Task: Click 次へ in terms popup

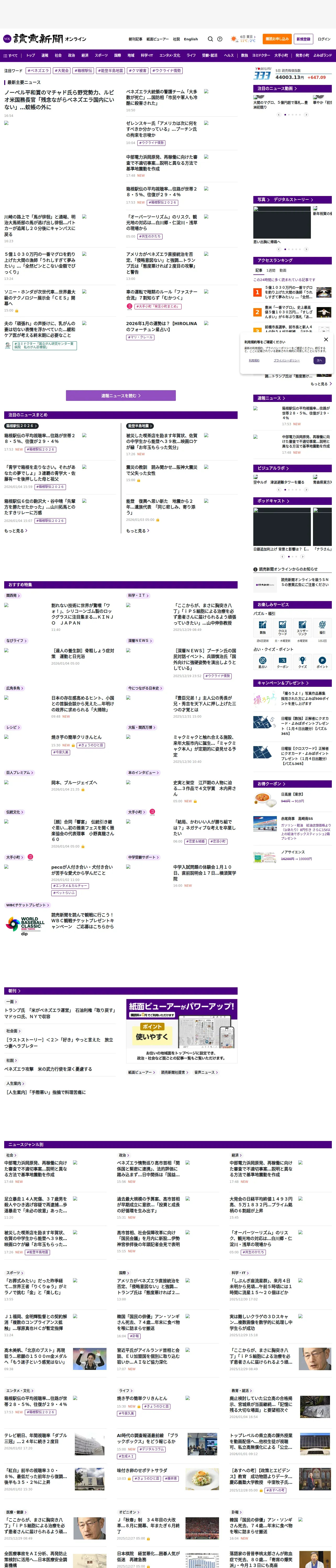Action: (x=320, y=360)
